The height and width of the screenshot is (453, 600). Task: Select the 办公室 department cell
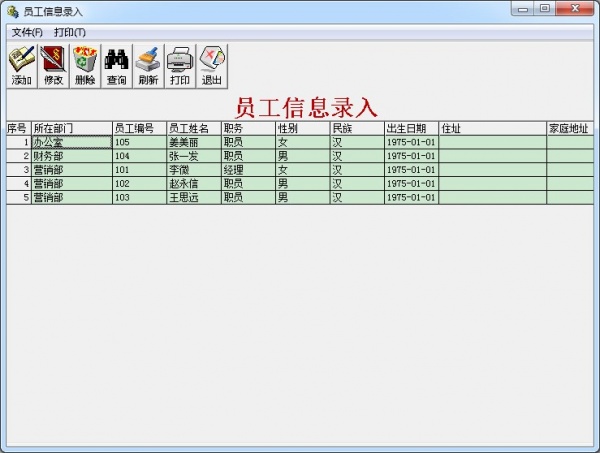pyautogui.click(x=72, y=142)
